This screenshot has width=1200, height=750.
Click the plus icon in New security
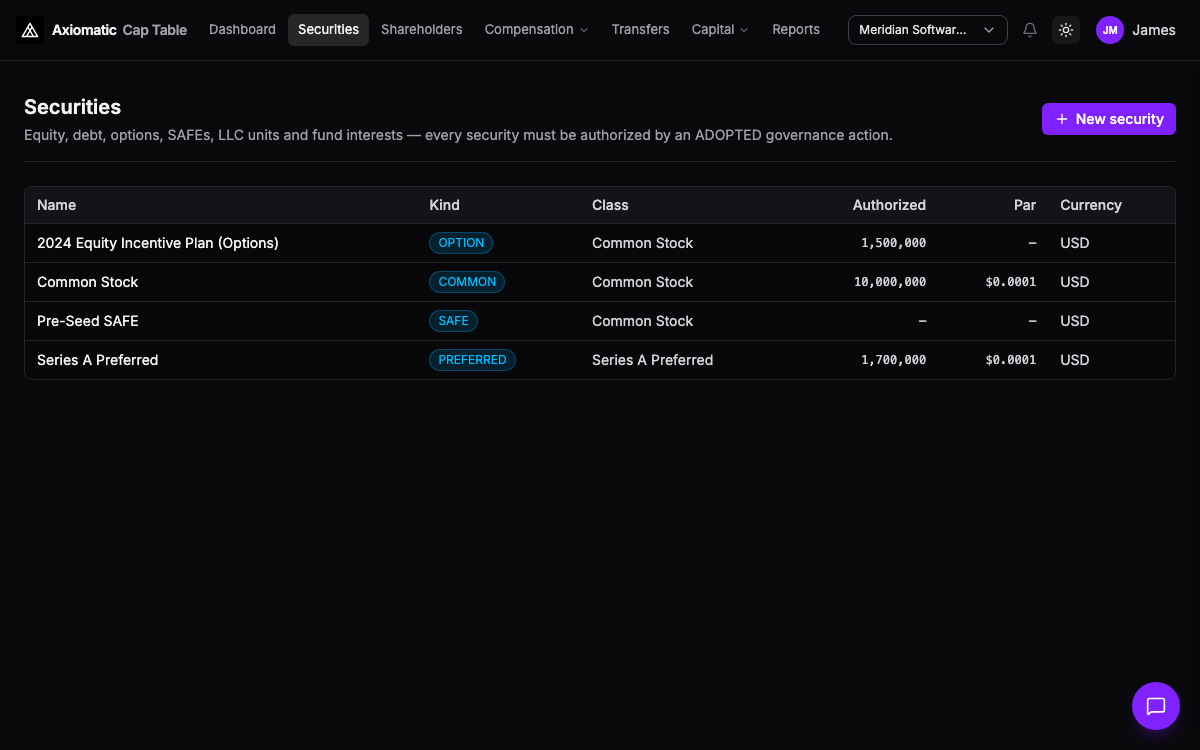pyautogui.click(x=1062, y=119)
